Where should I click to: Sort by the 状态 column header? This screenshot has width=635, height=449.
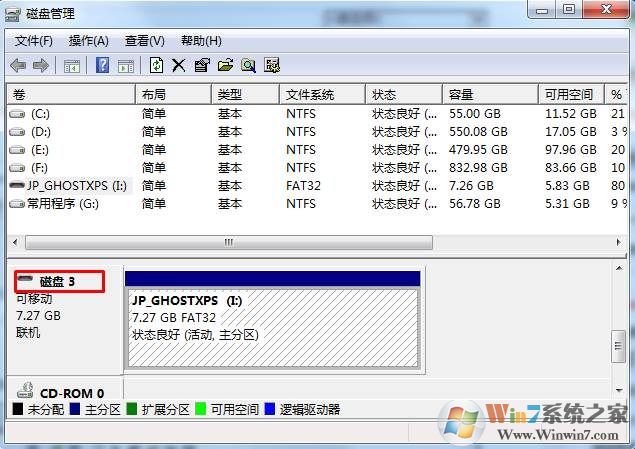[x=404, y=95]
